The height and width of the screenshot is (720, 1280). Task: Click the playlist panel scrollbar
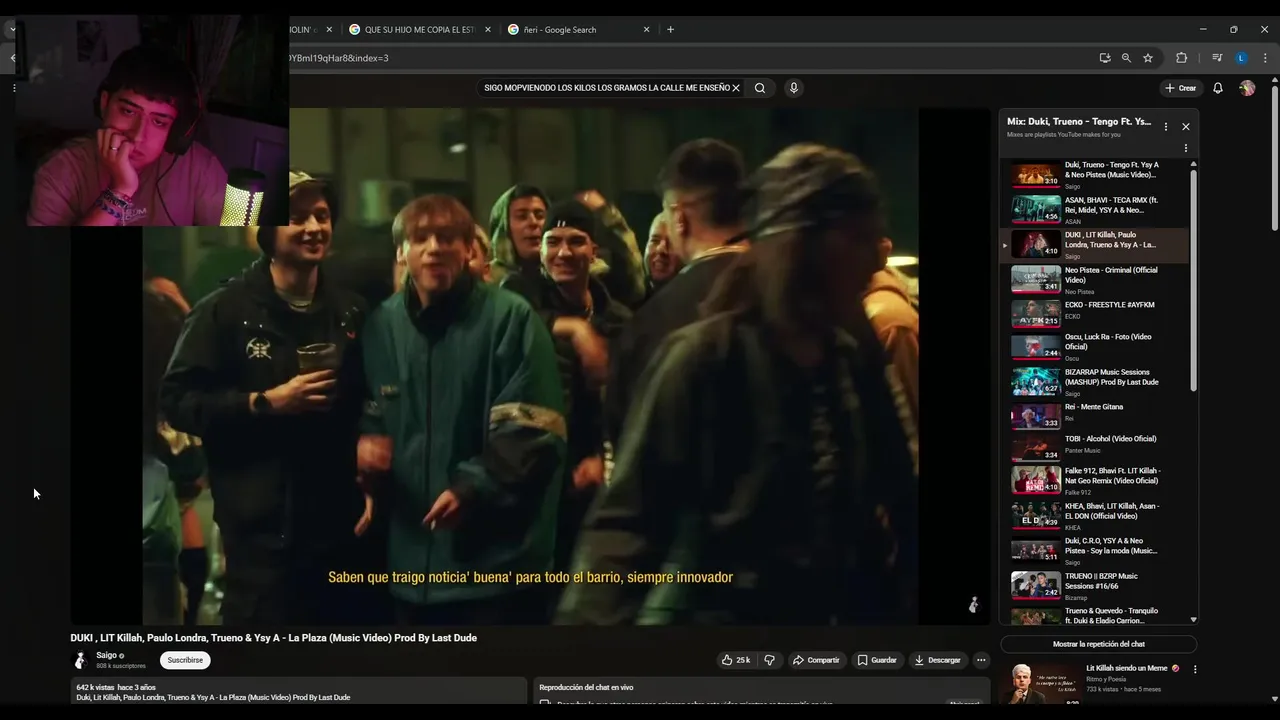pos(1193,280)
